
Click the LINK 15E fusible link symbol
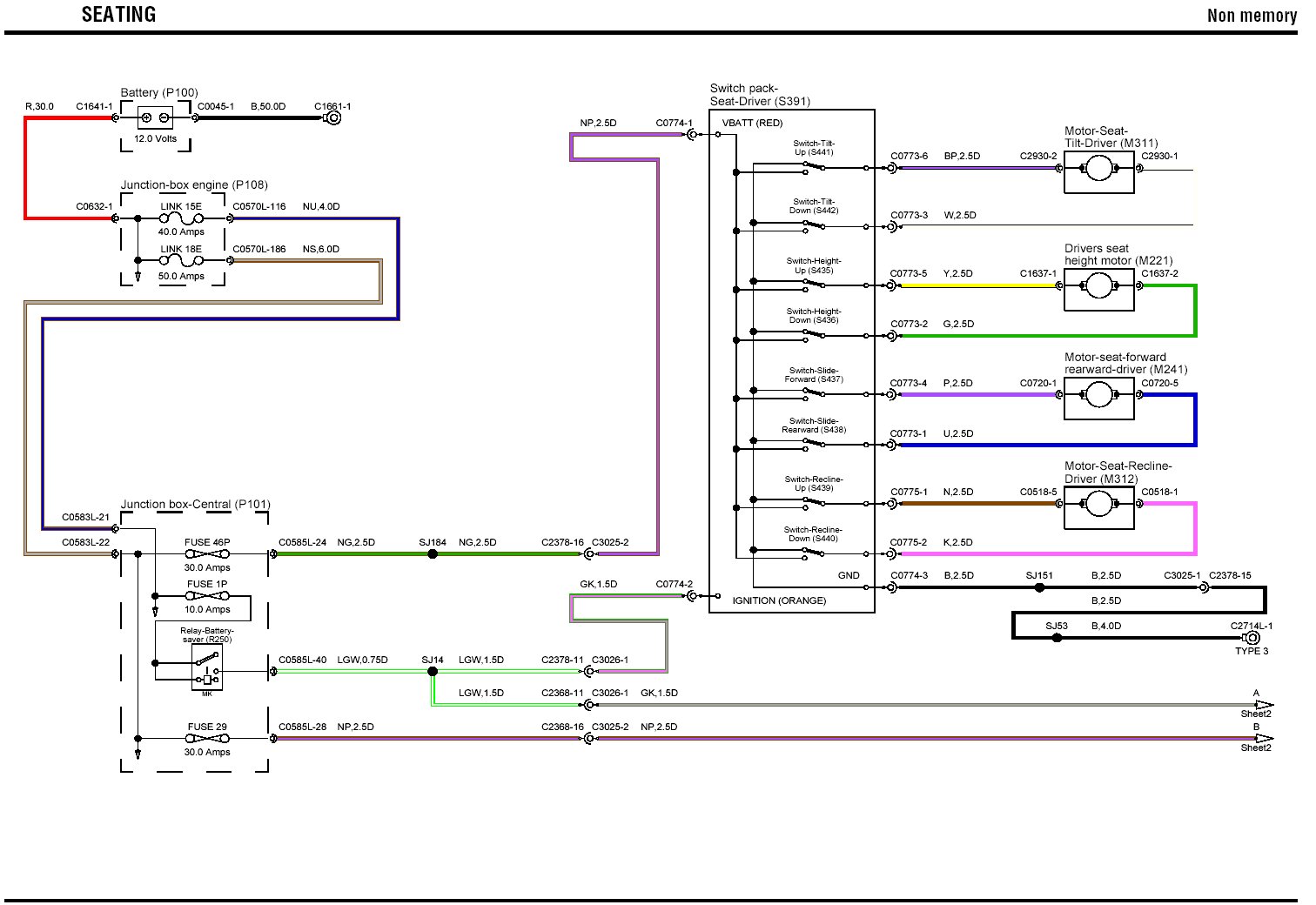181,218
